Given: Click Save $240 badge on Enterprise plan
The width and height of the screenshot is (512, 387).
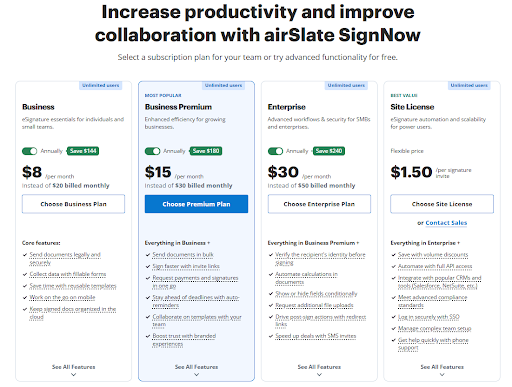Looking at the screenshot, I should tap(329, 151).
